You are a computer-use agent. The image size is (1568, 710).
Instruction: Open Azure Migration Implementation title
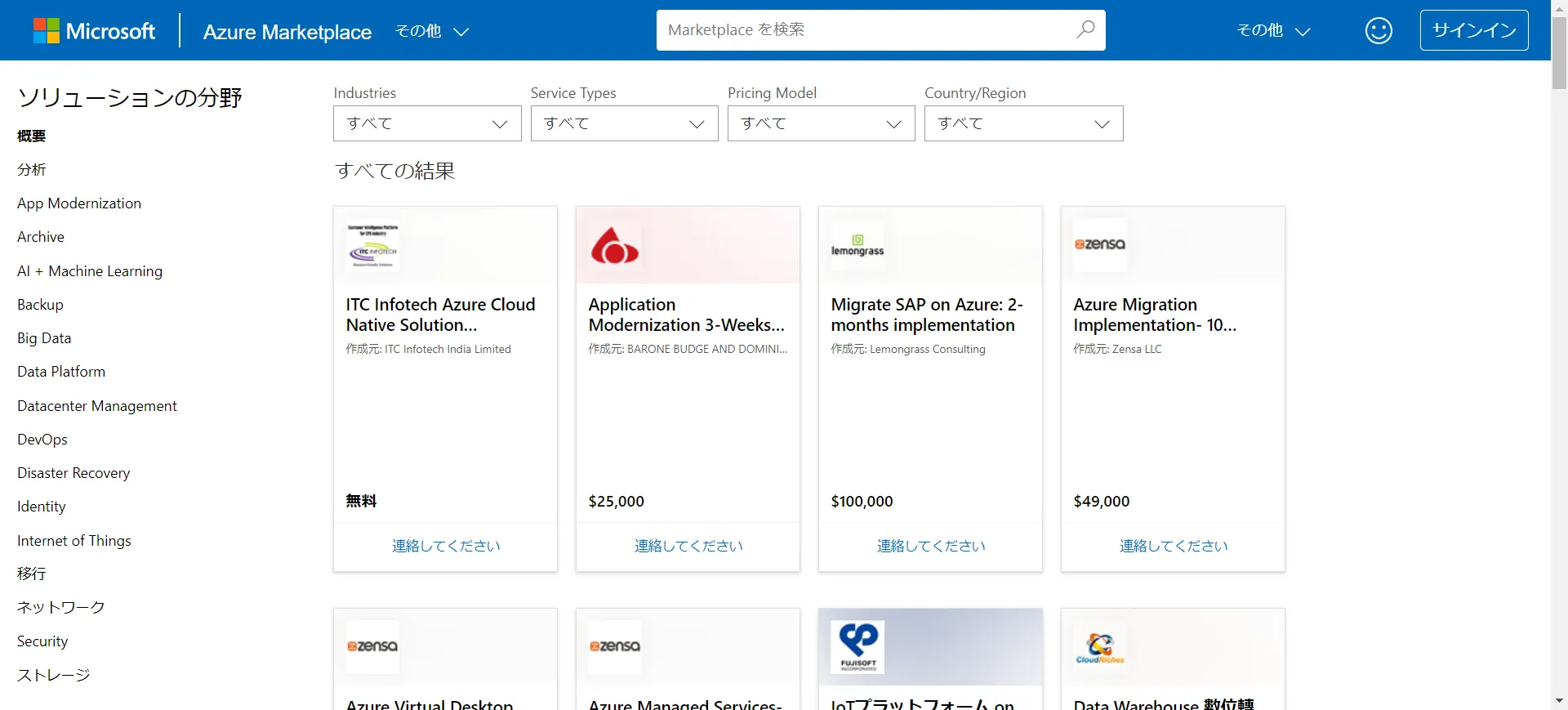[x=1155, y=315]
